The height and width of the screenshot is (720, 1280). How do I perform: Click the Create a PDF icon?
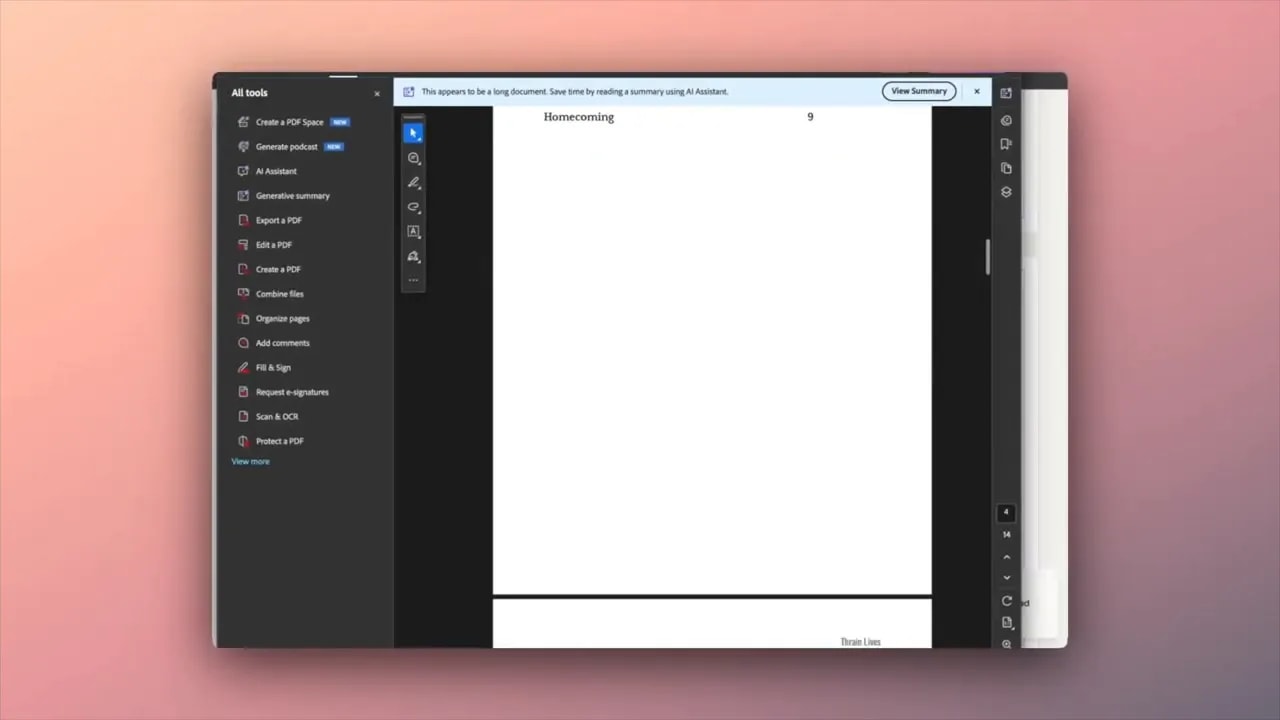(243, 269)
